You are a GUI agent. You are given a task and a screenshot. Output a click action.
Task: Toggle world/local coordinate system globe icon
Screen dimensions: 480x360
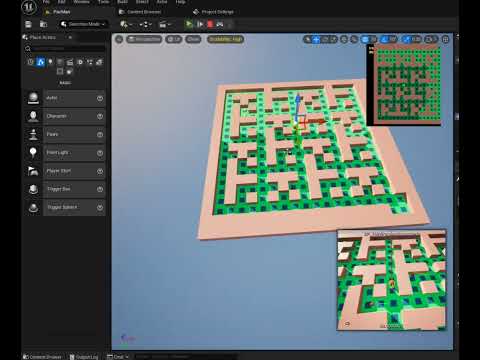tap(344, 39)
